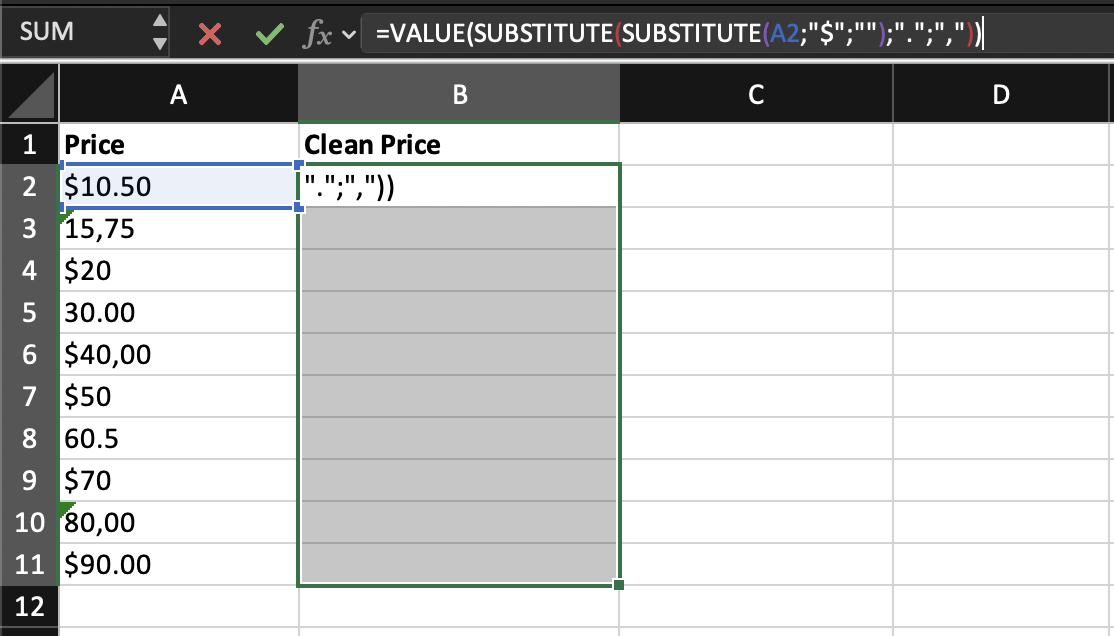Click cell A2 containing $10.50
1114x636 pixels.
pyautogui.click(x=178, y=186)
